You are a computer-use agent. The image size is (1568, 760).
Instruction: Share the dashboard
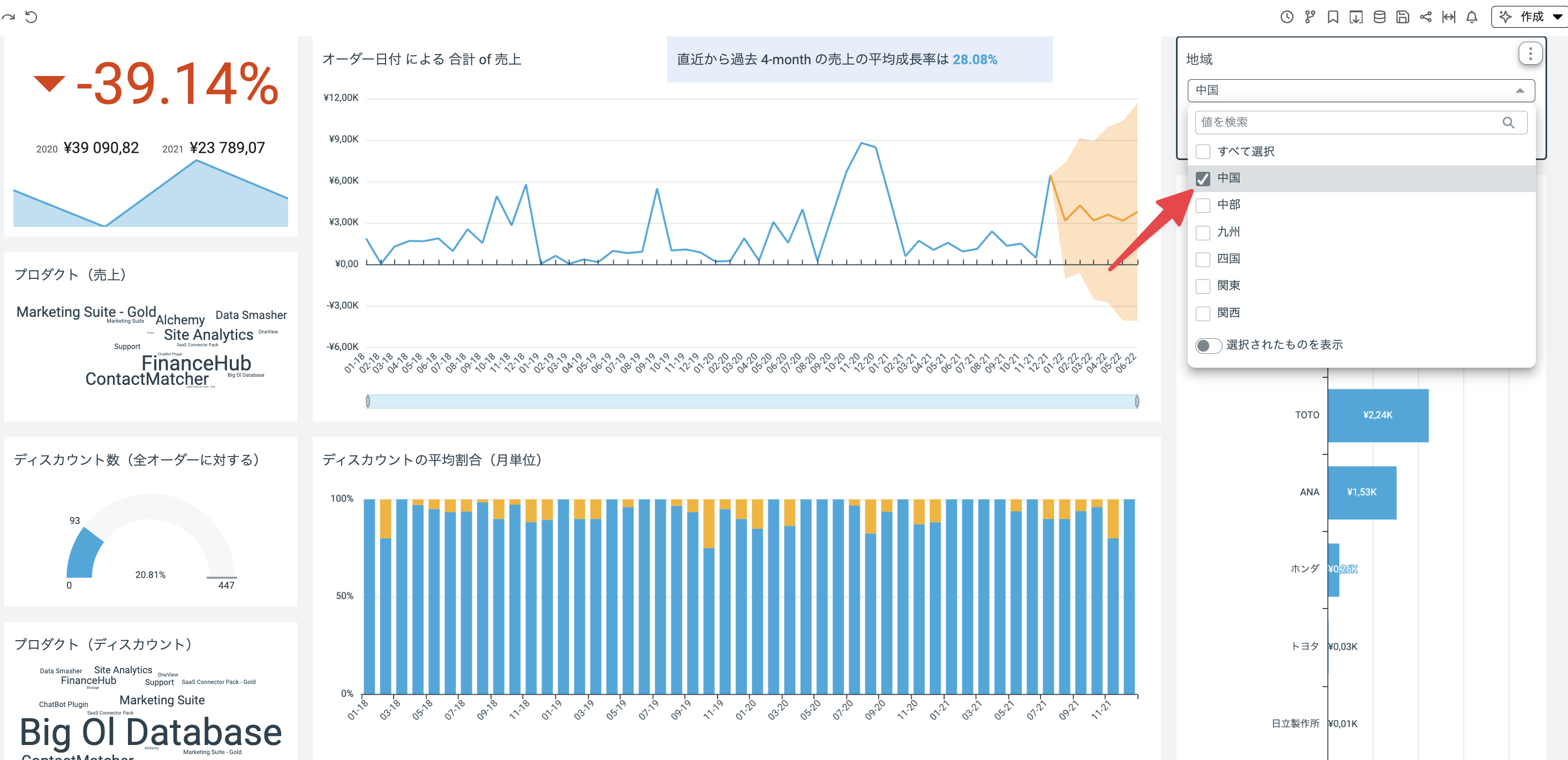click(1426, 17)
